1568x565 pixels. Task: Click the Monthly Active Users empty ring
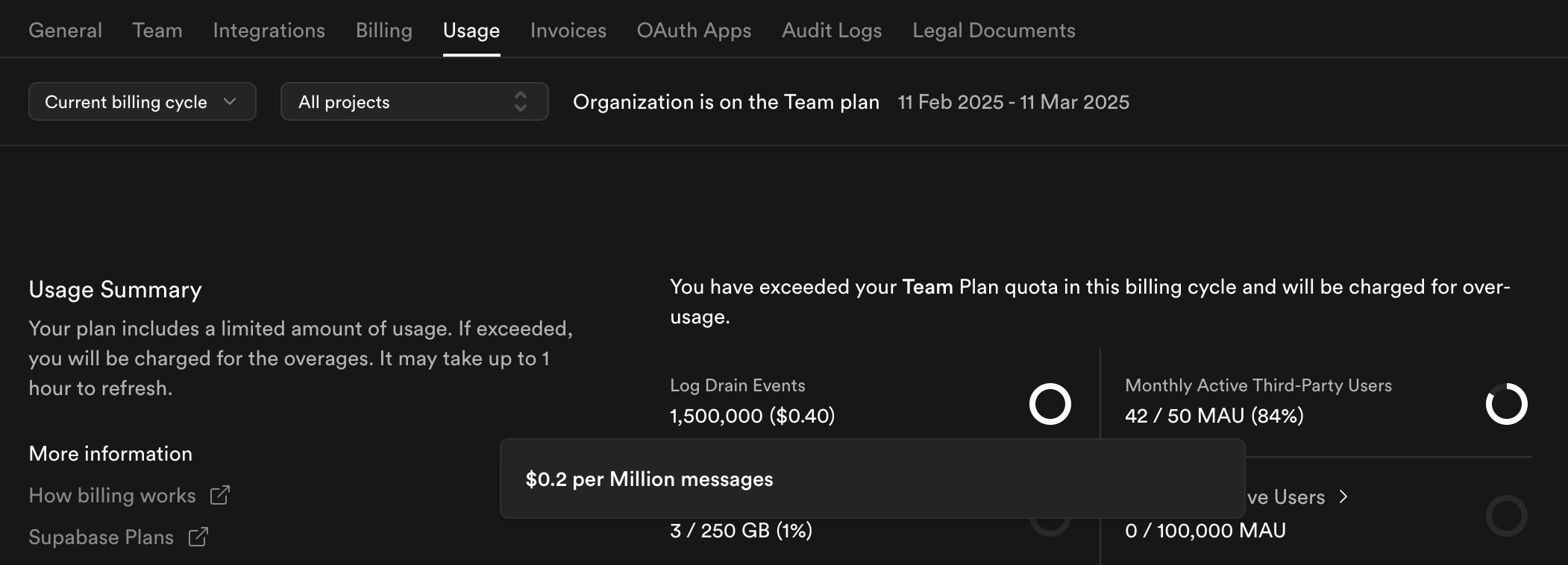coord(1506,516)
